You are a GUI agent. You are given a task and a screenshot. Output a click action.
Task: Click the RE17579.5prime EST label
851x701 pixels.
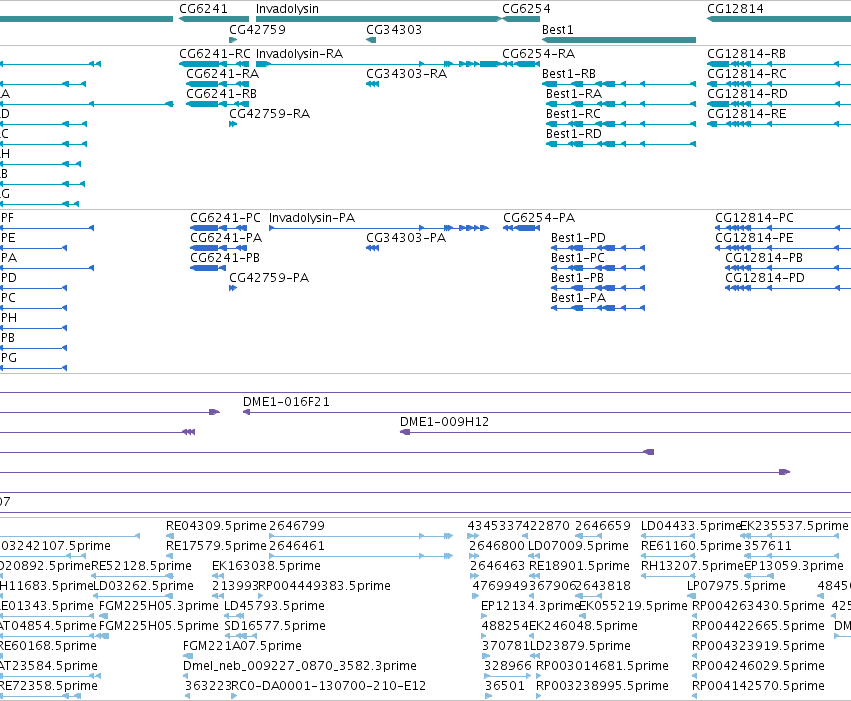[x=216, y=545]
